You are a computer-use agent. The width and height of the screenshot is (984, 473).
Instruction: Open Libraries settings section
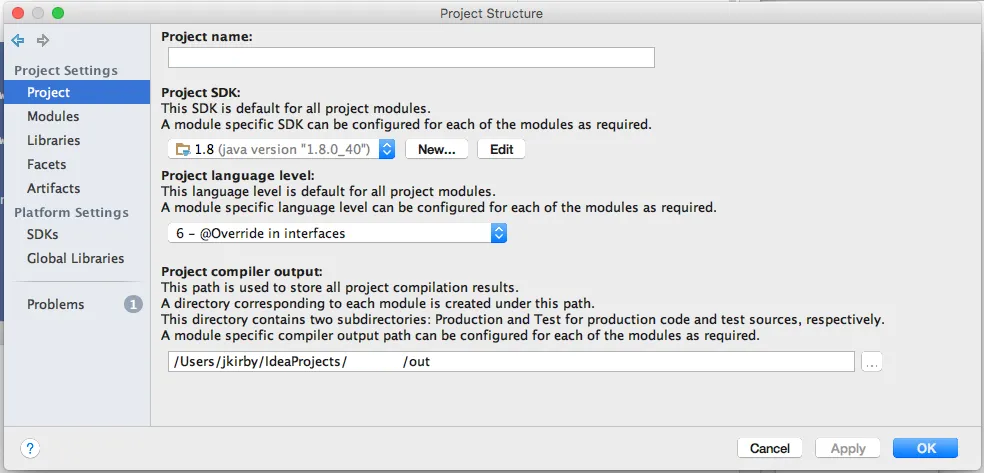[x=54, y=140]
